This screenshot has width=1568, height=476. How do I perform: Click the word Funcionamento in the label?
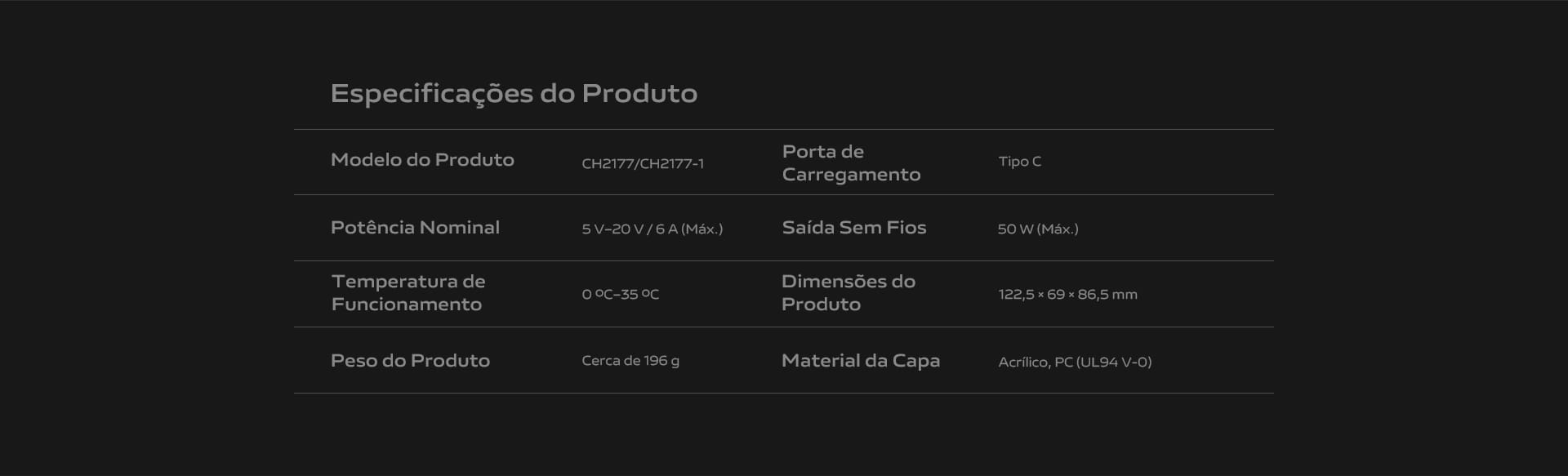tap(407, 305)
